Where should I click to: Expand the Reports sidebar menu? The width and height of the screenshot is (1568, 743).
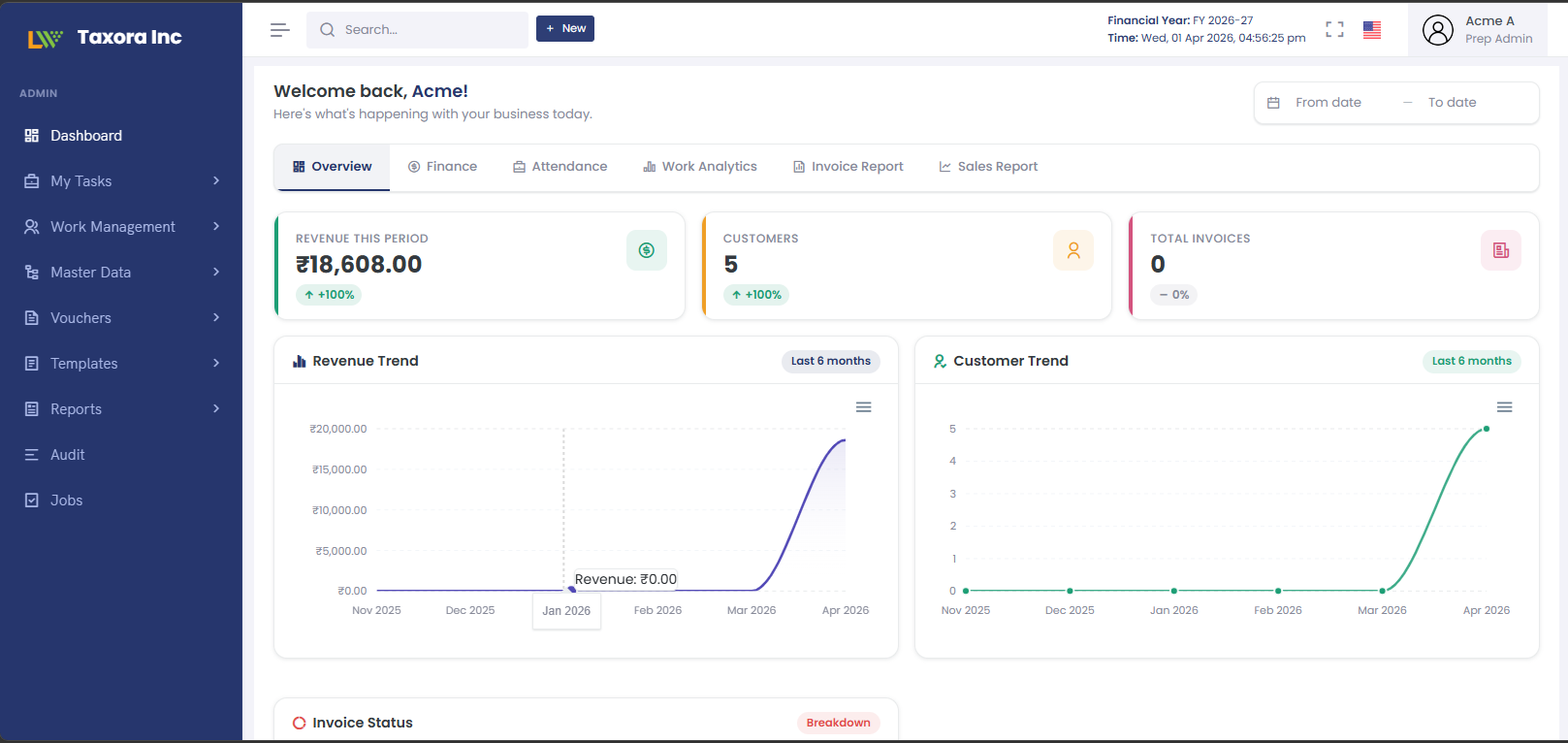tap(121, 409)
